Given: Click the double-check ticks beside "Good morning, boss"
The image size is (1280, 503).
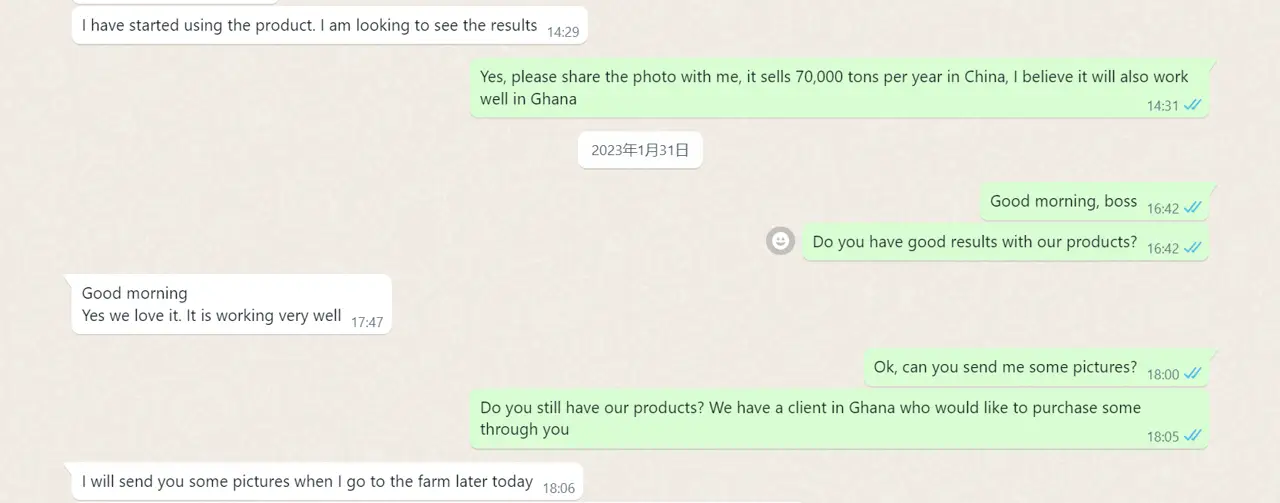Looking at the screenshot, I should pos(1192,208).
